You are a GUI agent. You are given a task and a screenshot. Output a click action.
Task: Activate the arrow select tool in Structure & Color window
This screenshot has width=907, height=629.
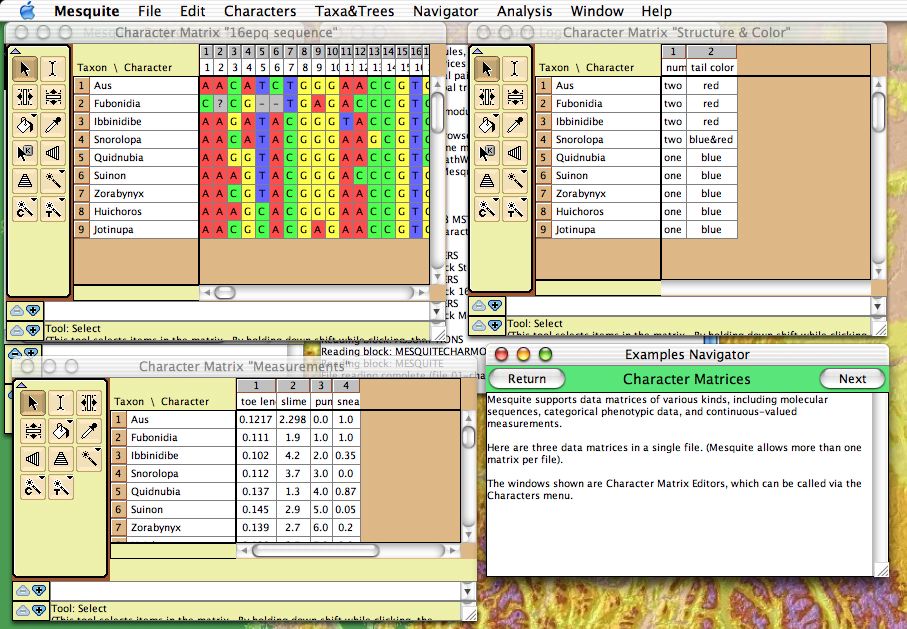click(486, 69)
